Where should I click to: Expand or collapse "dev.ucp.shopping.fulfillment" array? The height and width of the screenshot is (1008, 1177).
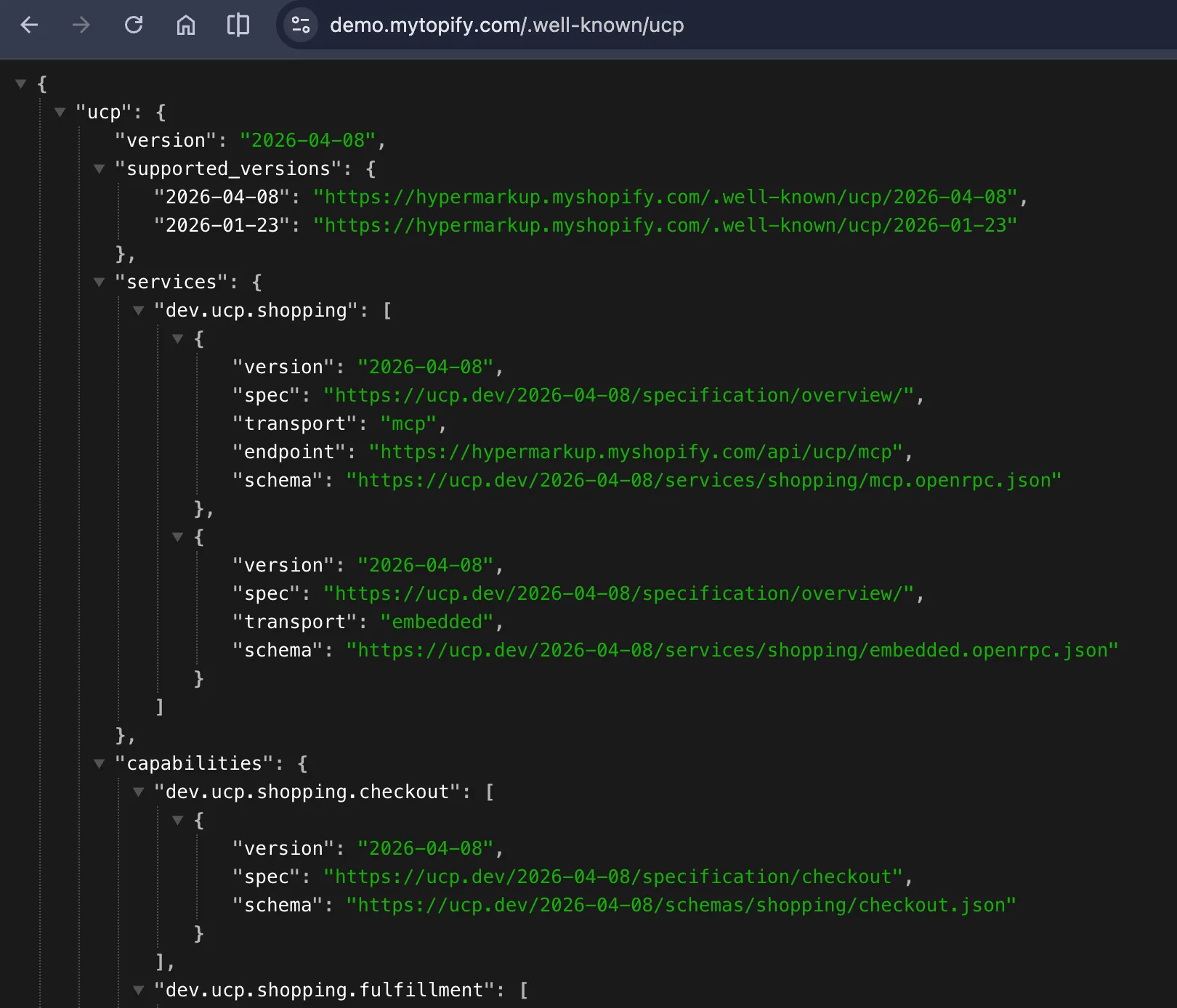coord(139,991)
